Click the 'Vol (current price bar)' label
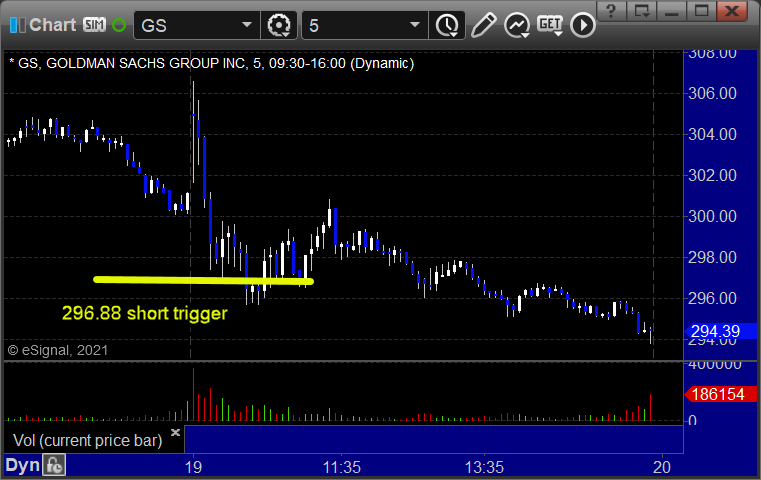Image resolution: width=761 pixels, height=480 pixels. click(x=87, y=440)
